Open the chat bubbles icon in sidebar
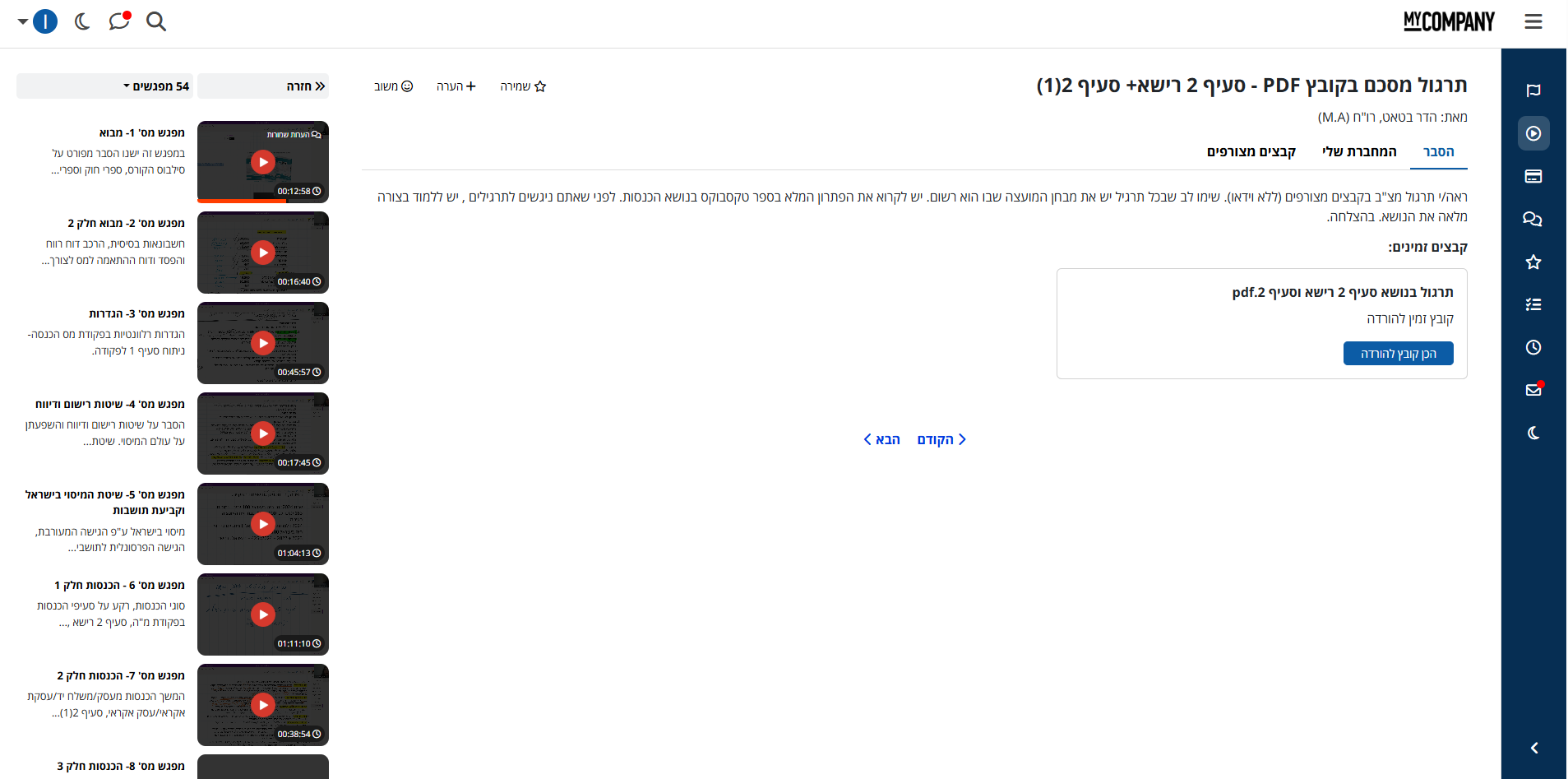Viewport: 1568px width, 779px height. pos(1533,219)
